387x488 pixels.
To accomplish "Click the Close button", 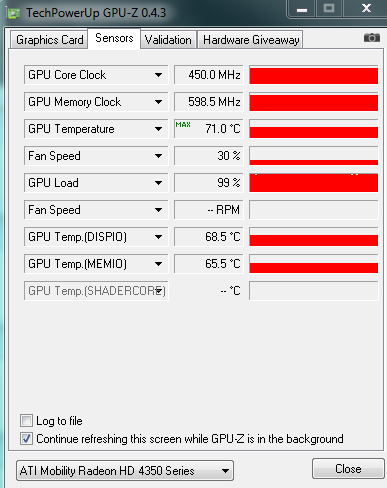I will coord(348,469).
